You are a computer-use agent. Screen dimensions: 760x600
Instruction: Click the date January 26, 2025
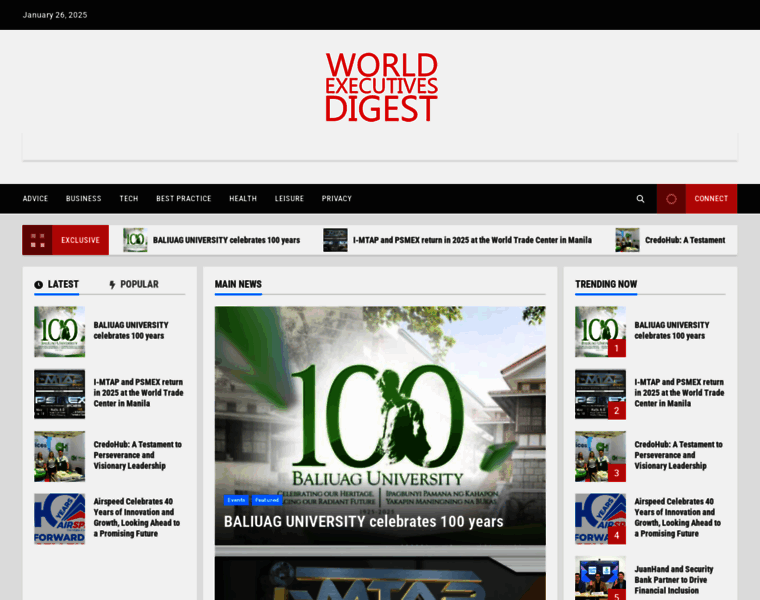point(55,15)
